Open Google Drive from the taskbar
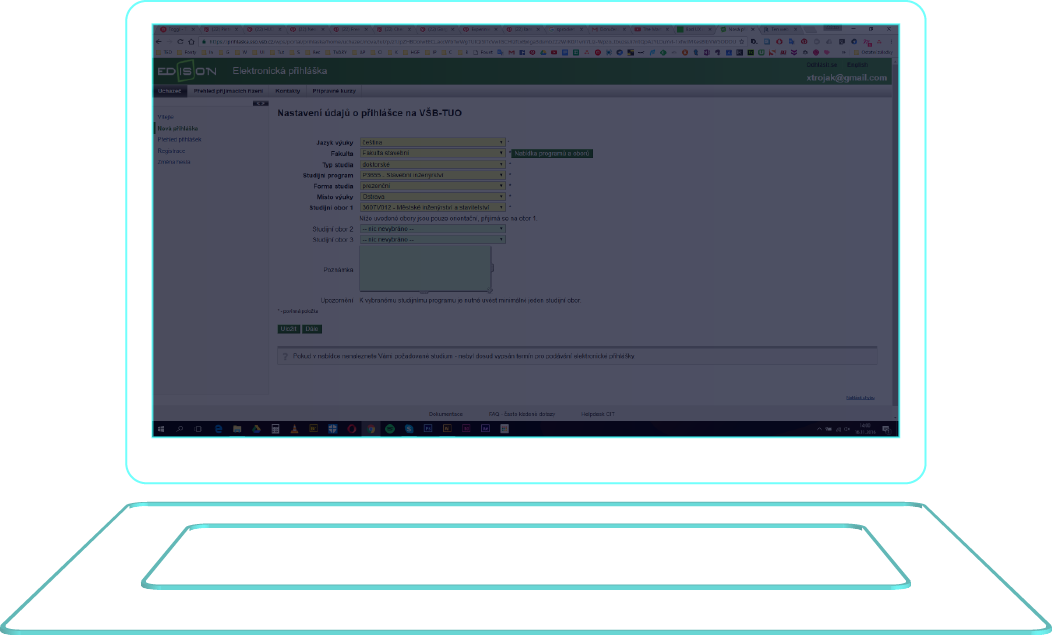The width and height of the screenshot is (1052, 635). (256, 429)
